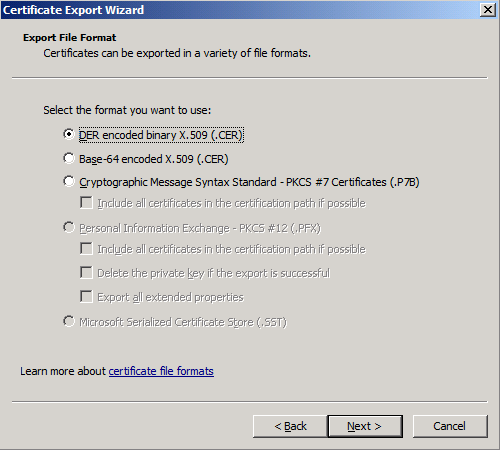Click the Certificate Export Wizard title bar
This screenshot has height=450, width=500.
tap(240, 10)
